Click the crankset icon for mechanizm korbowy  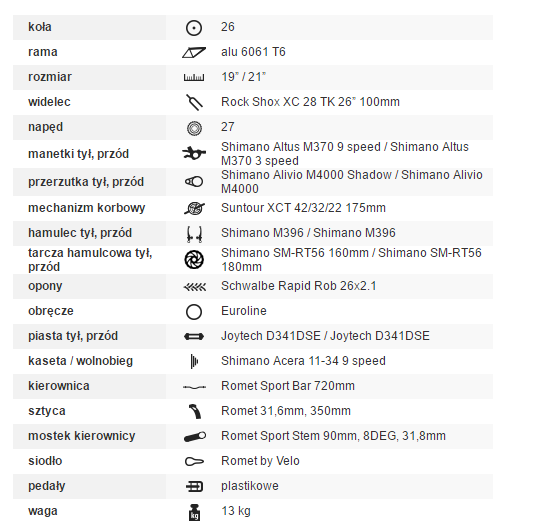click(194, 208)
